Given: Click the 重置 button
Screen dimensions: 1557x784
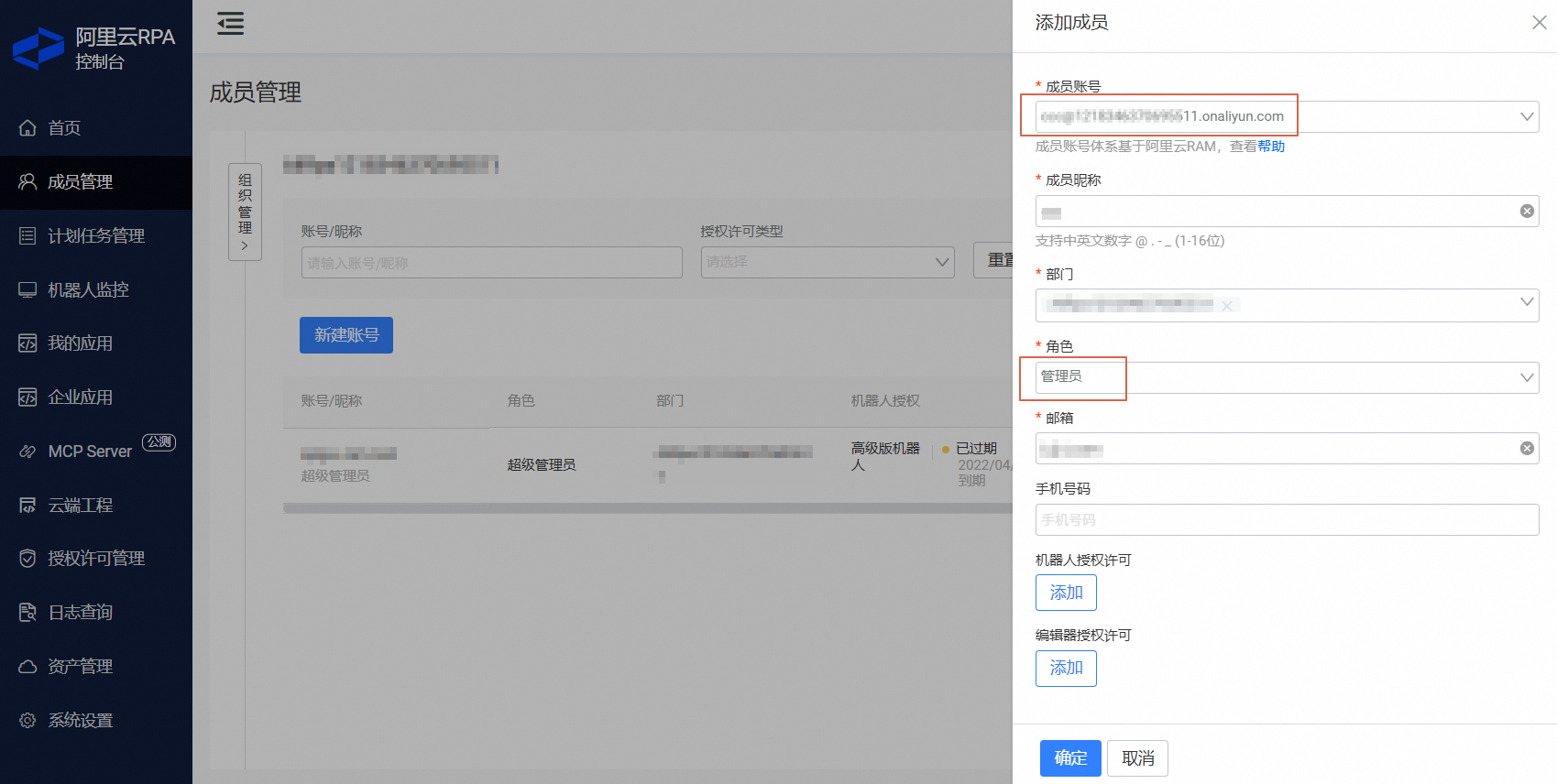Looking at the screenshot, I should [x=993, y=261].
